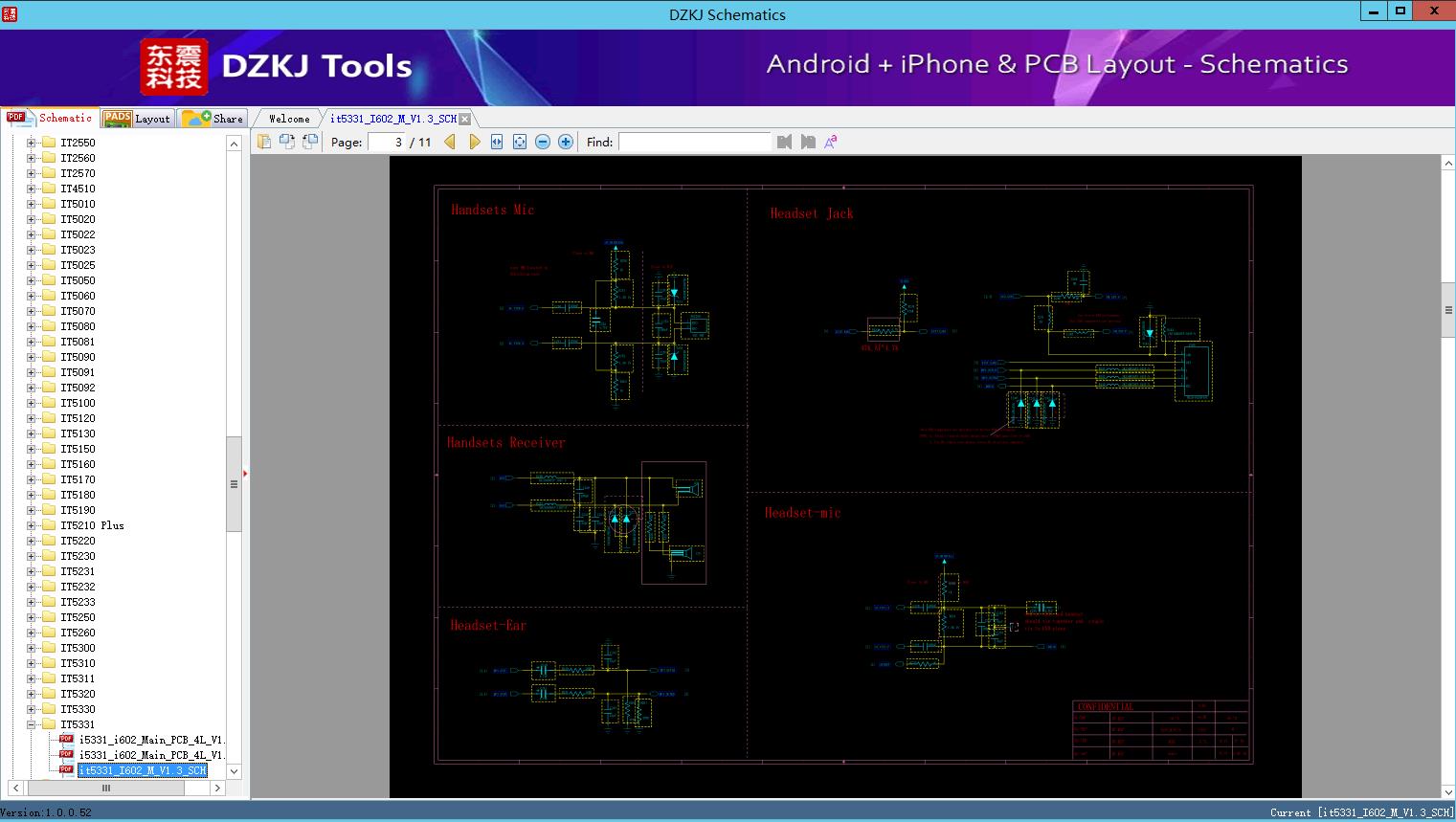Zoom out with the minus icon
Image resolution: width=1456 pixels, height=822 pixels.
[543, 142]
